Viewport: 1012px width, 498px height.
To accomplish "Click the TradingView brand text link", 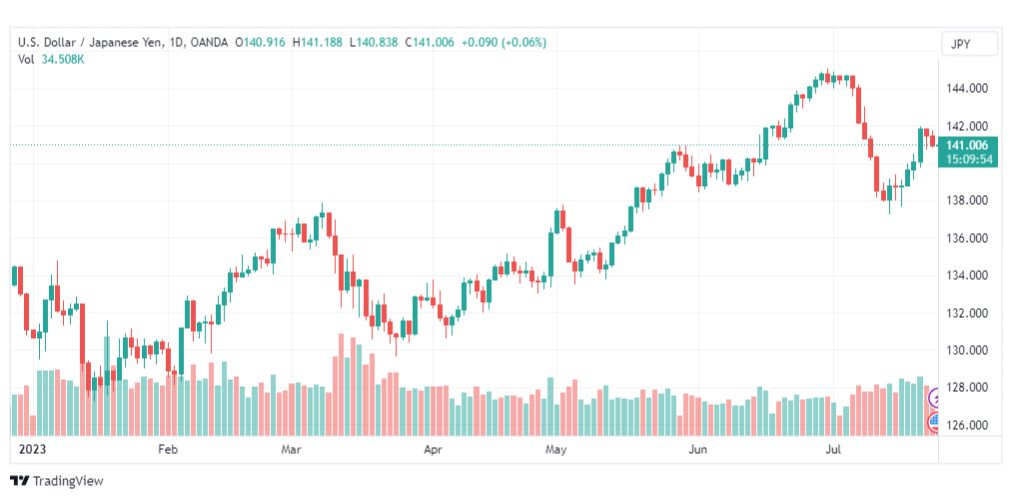I will point(68,481).
